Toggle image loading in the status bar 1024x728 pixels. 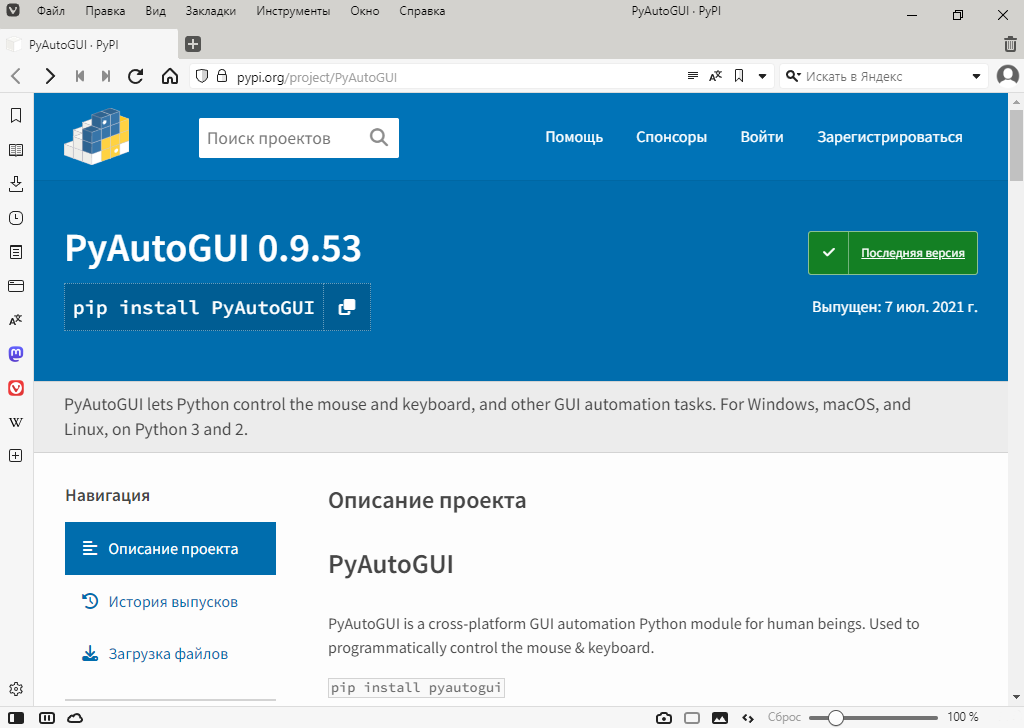[x=719, y=717]
